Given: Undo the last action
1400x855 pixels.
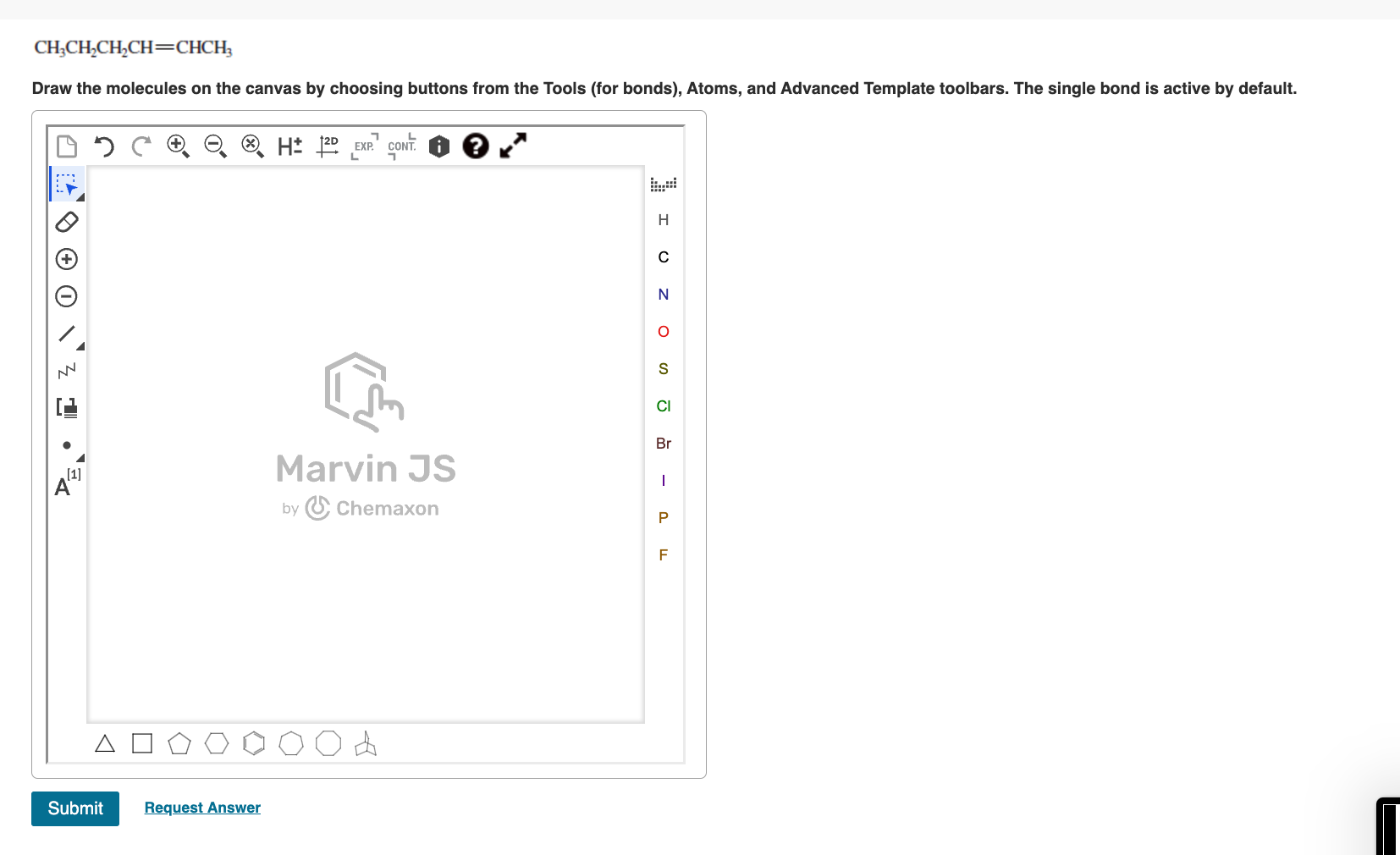Looking at the screenshot, I should click(104, 146).
